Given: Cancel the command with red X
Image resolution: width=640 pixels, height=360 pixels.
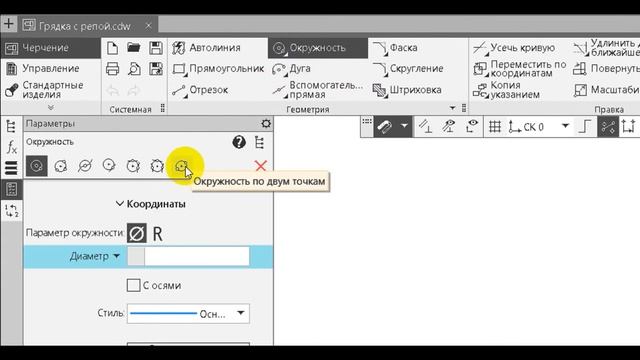Looking at the screenshot, I should click(260, 166).
